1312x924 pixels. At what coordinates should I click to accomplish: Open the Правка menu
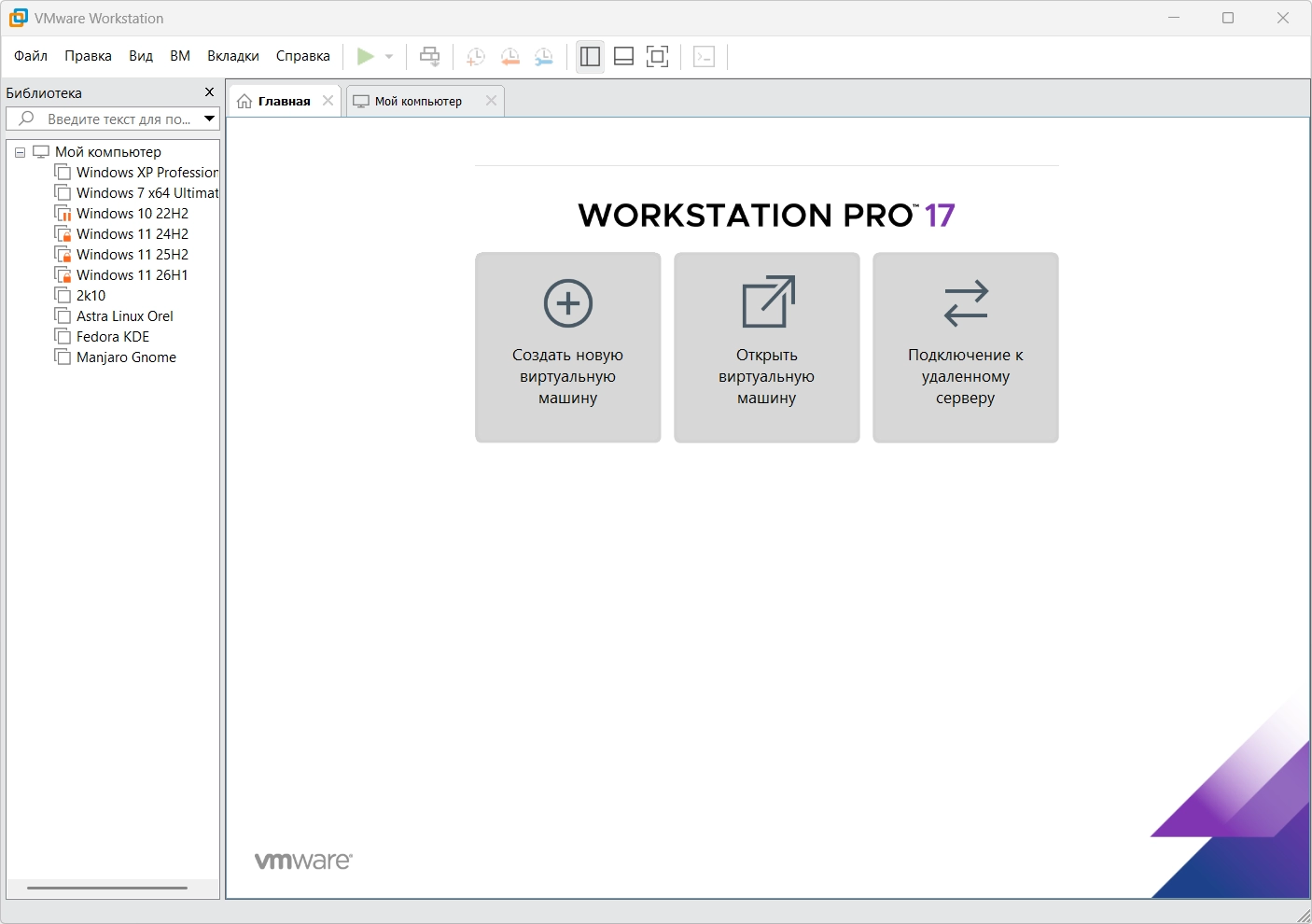click(89, 56)
